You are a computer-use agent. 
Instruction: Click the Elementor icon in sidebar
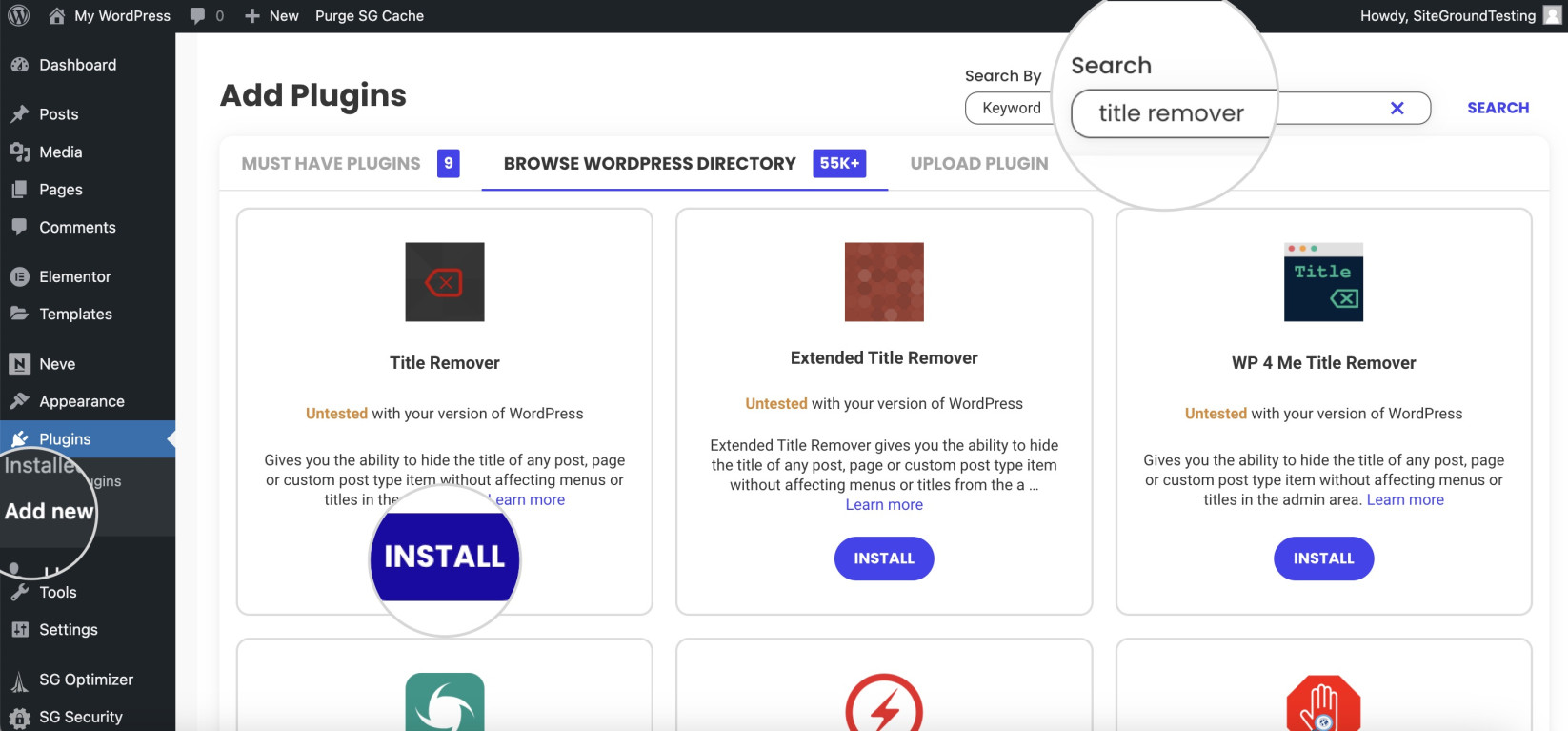click(x=19, y=276)
